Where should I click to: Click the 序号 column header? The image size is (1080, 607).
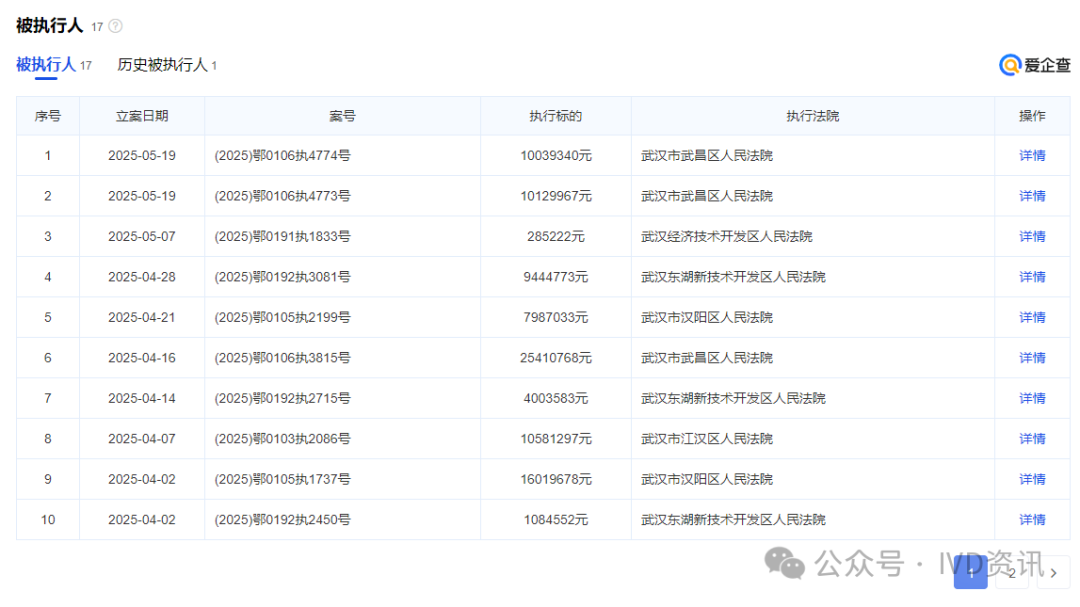coord(48,116)
